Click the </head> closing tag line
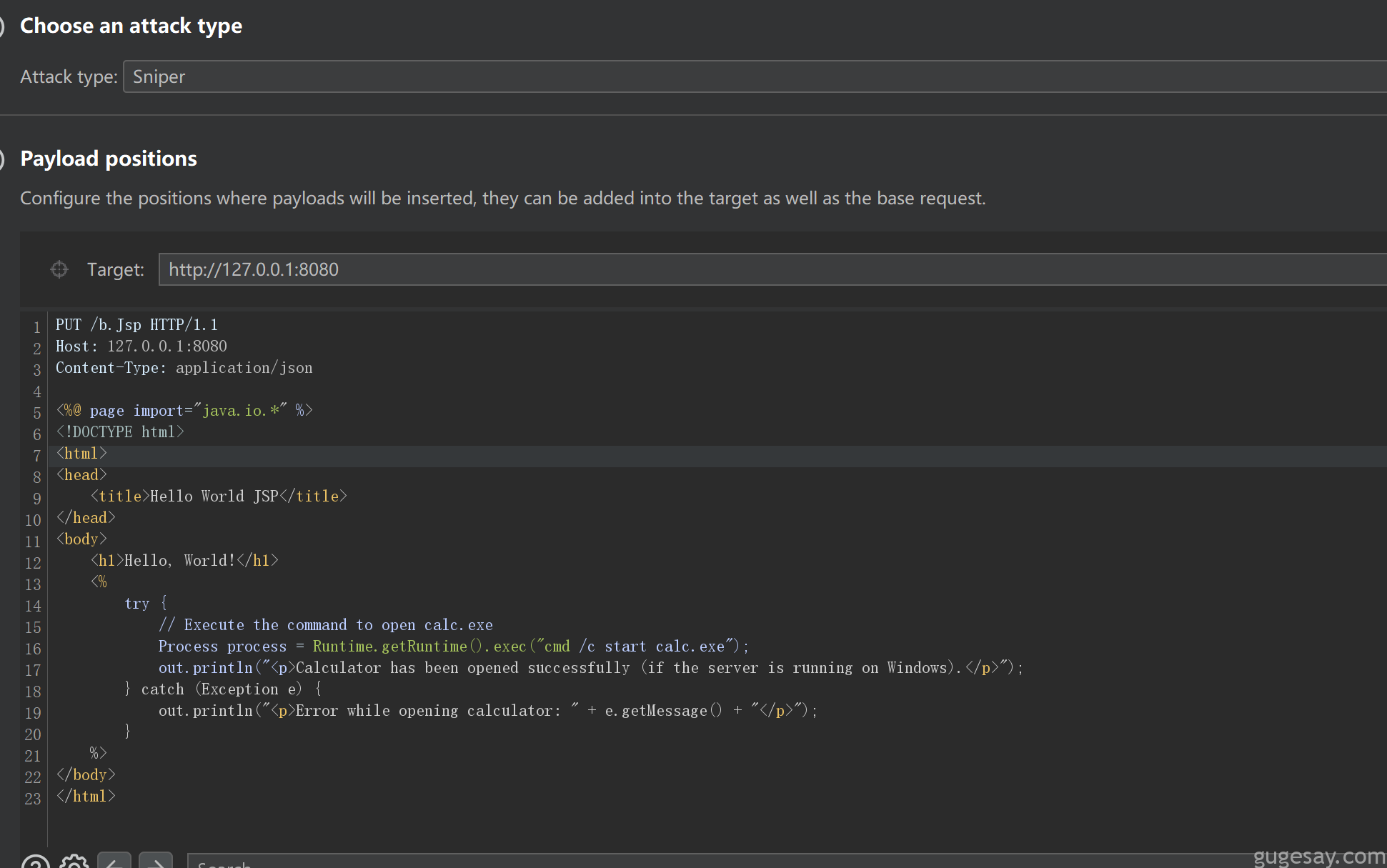 click(86, 518)
